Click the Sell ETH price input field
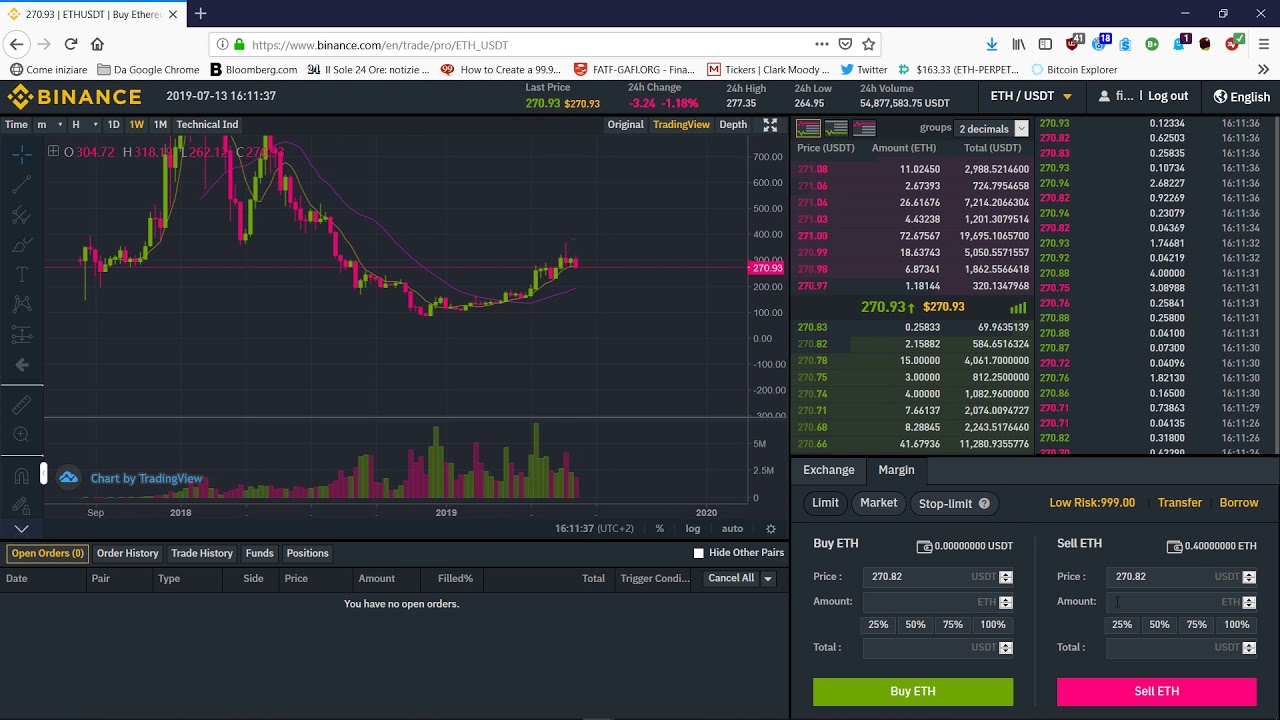1280x720 pixels. pos(1182,577)
